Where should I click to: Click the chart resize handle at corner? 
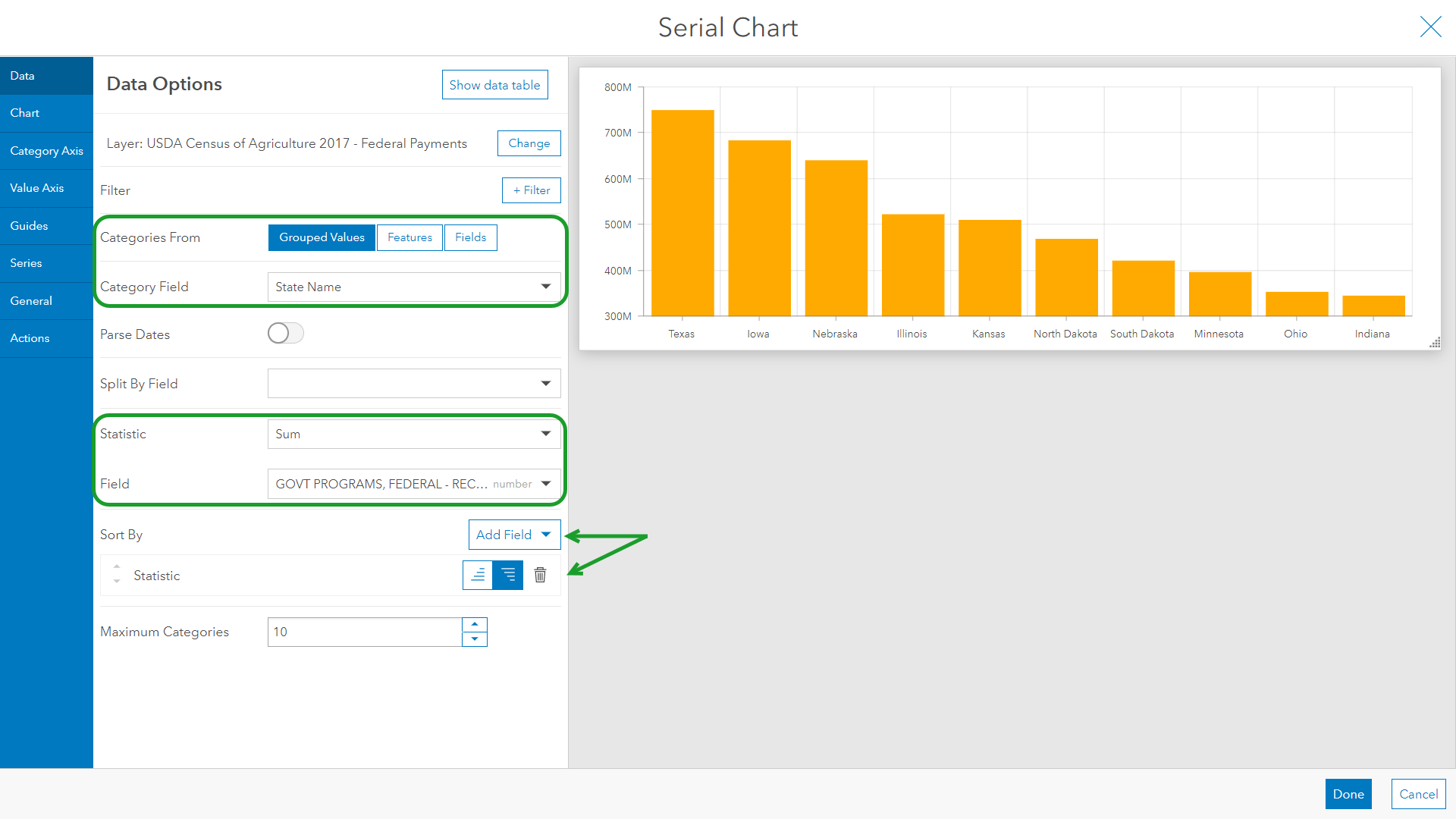coord(1435,343)
